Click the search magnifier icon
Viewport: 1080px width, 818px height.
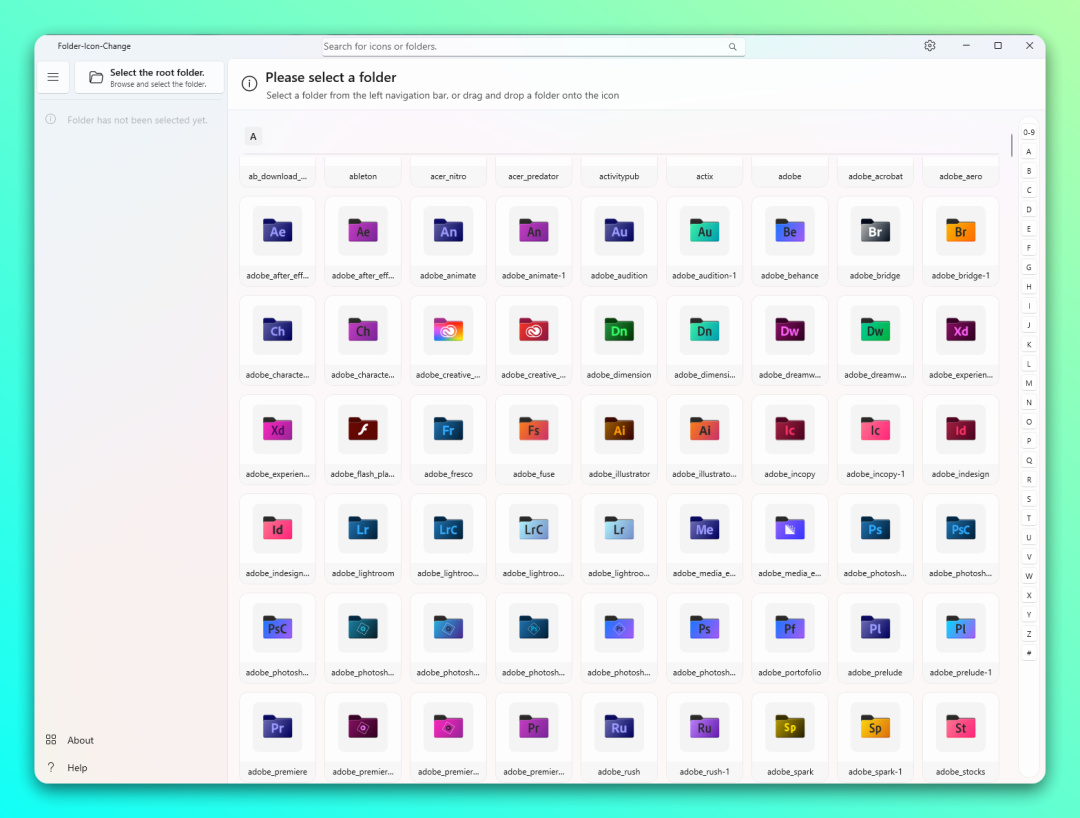732,47
